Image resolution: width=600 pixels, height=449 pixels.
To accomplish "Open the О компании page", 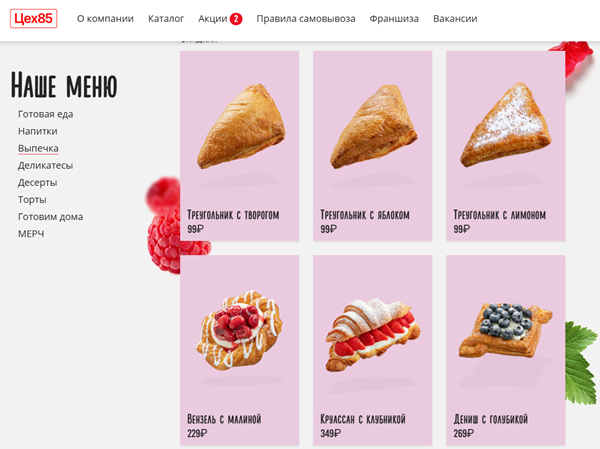I will coord(105,19).
